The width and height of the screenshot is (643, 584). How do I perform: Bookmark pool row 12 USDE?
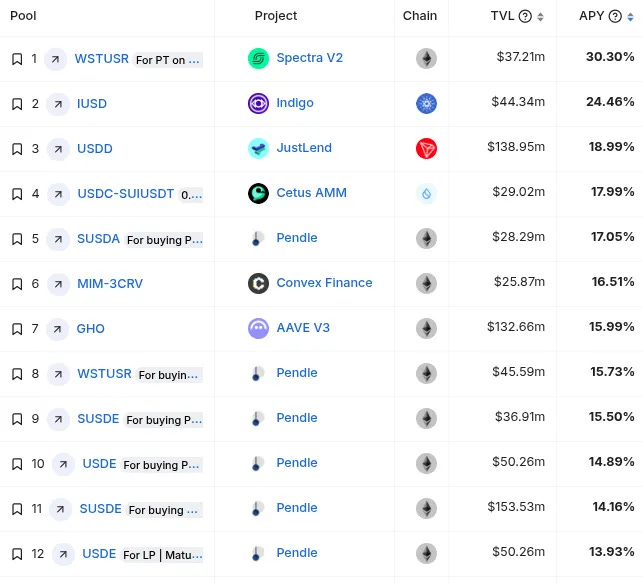coord(17,554)
